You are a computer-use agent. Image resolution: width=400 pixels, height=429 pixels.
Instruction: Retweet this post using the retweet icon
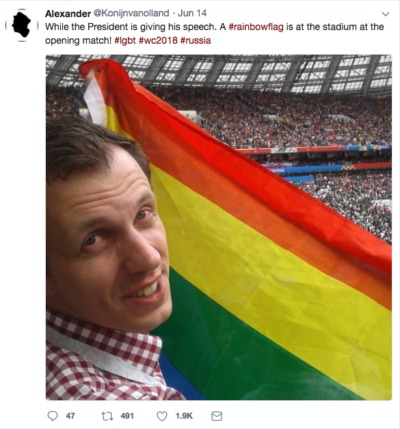click(x=107, y=416)
